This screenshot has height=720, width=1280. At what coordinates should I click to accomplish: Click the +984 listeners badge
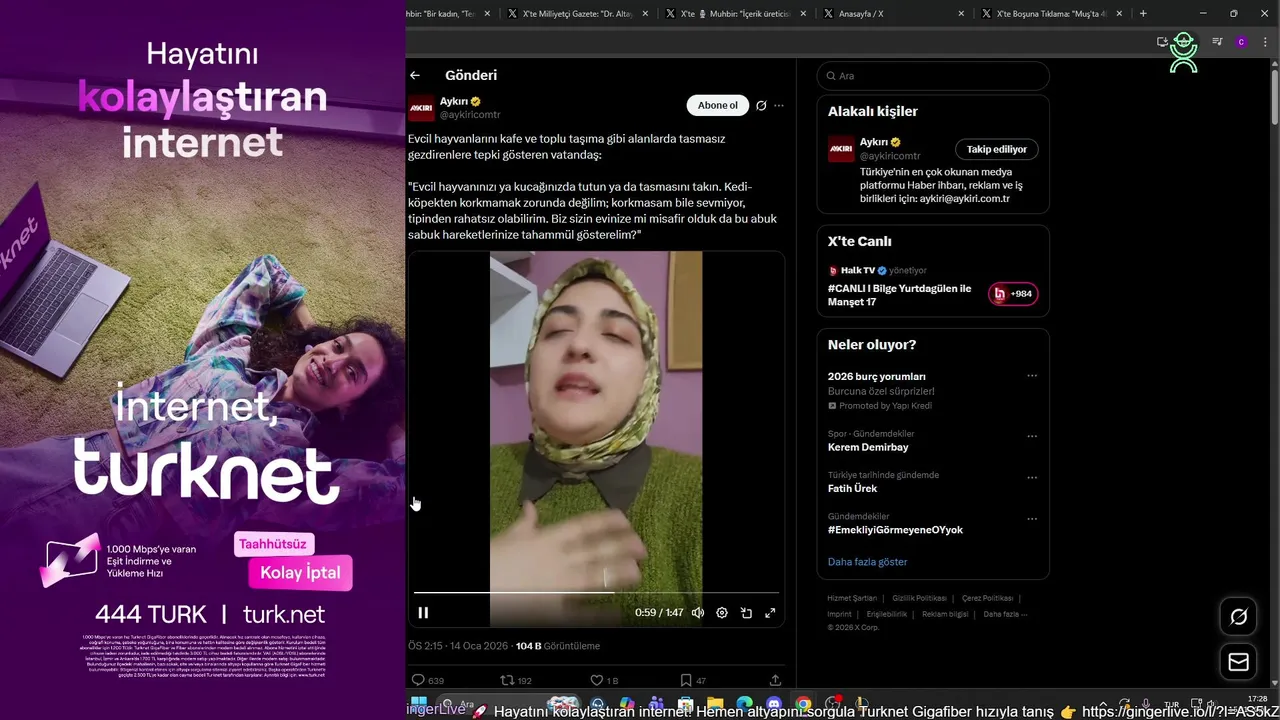click(1013, 294)
